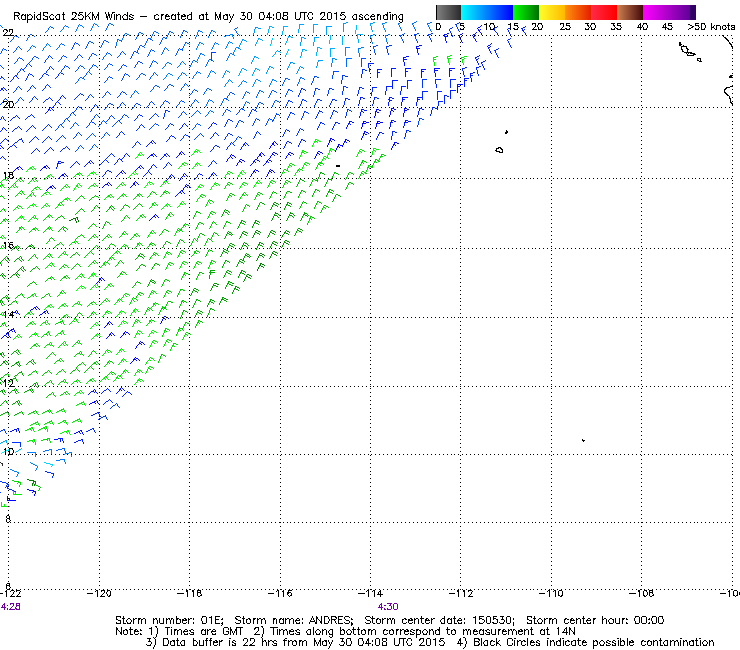Click the small island dot near 9N, -109

click(583, 440)
